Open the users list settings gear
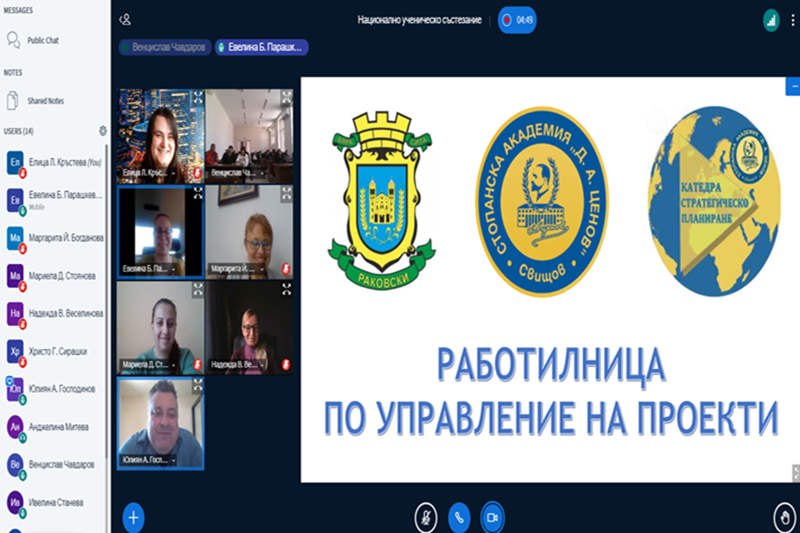Viewport: 800px width, 533px height. (x=103, y=131)
